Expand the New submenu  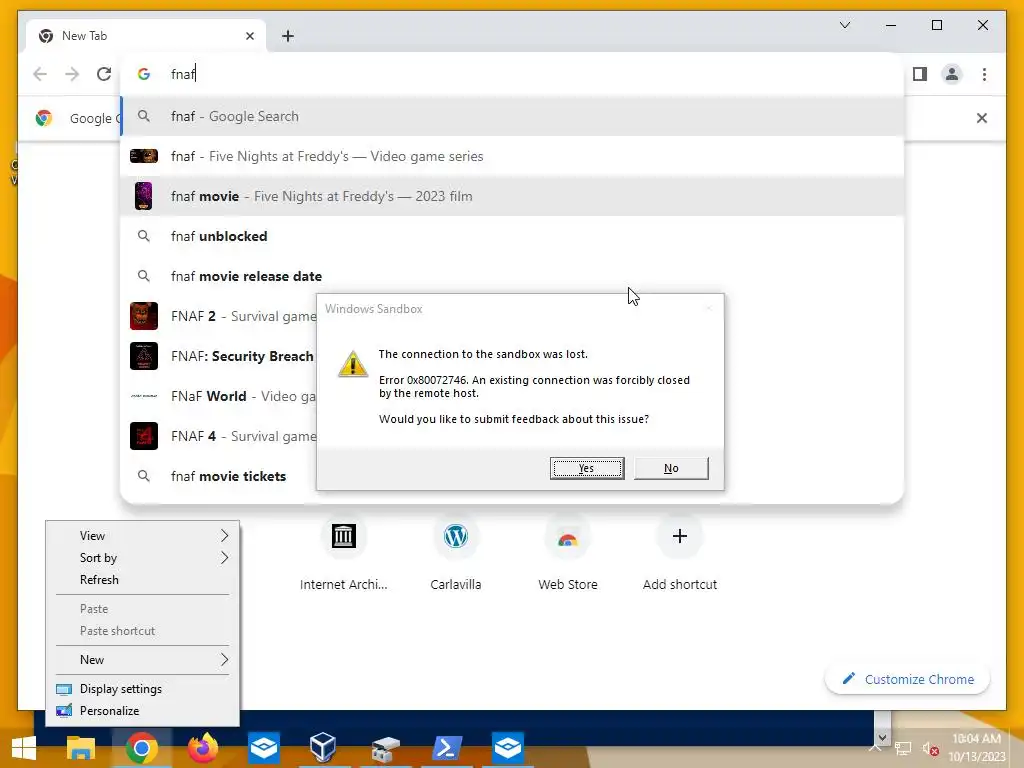point(142,660)
